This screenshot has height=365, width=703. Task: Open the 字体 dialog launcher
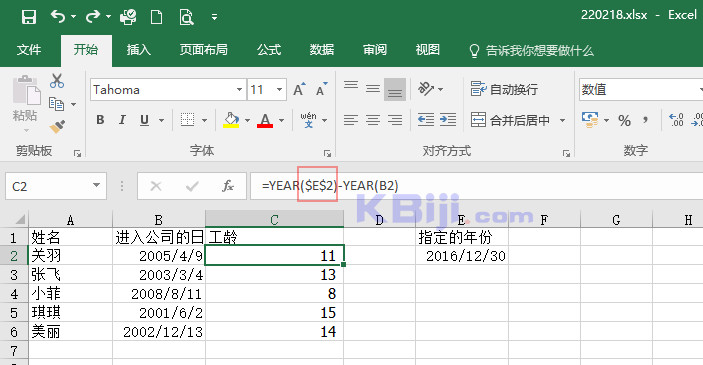[327, 154]
